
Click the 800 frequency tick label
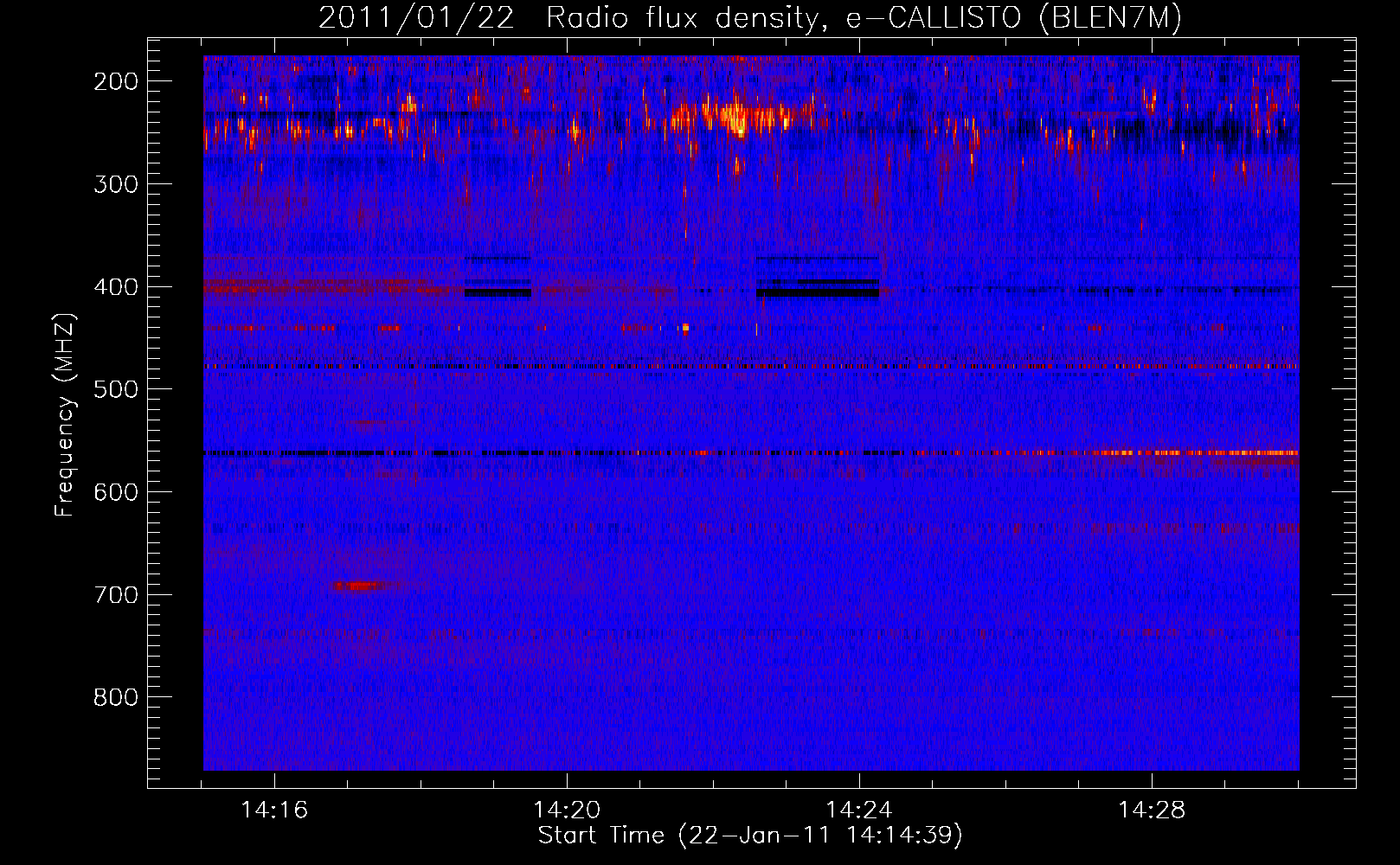(115, 697)
